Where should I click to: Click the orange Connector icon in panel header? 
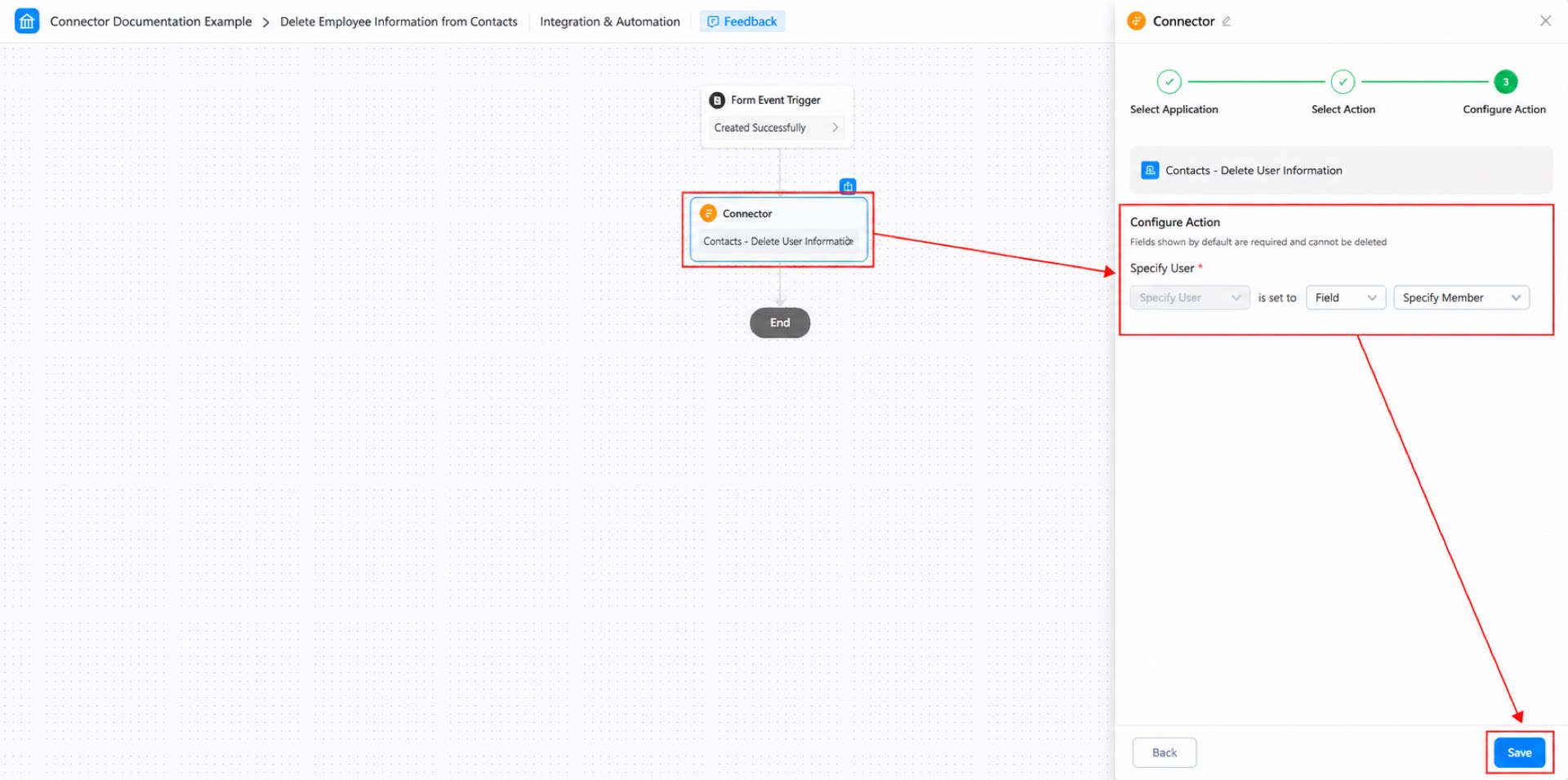(1136, 21)
